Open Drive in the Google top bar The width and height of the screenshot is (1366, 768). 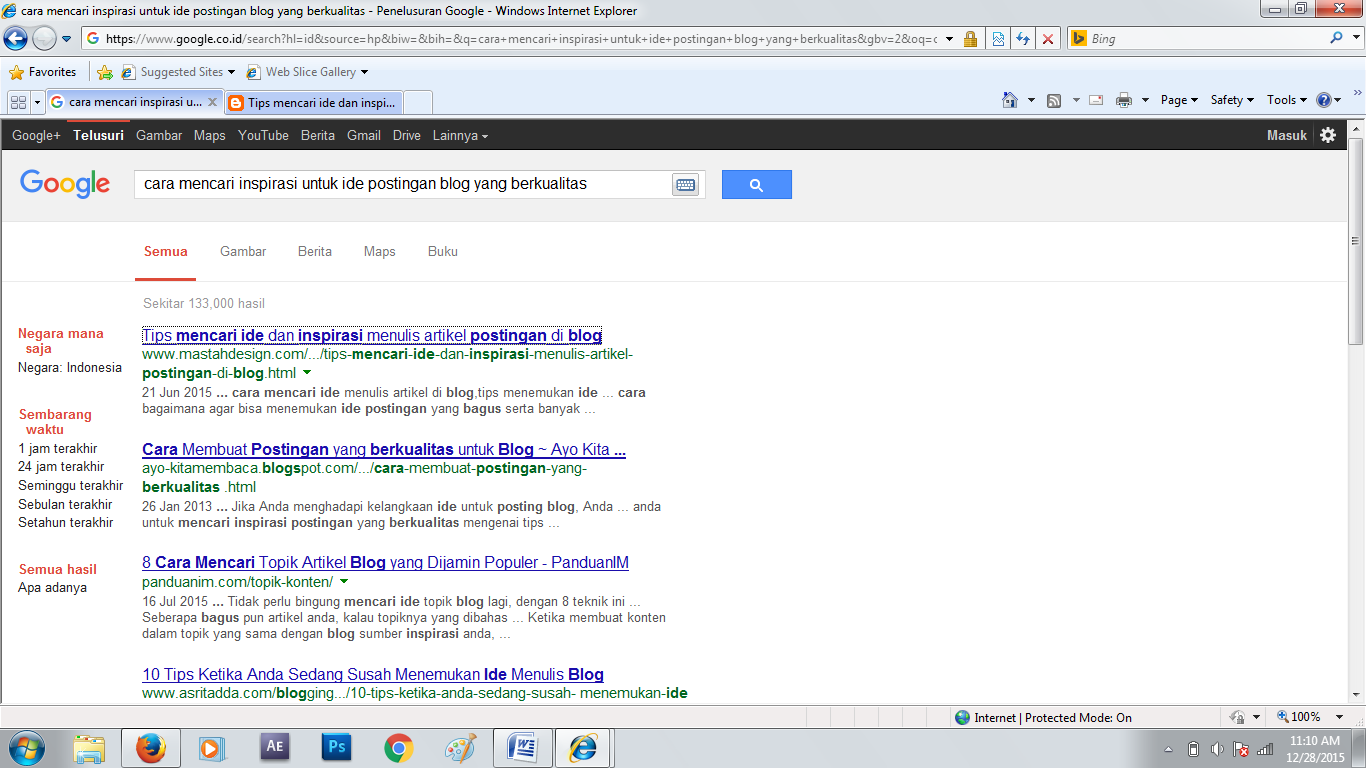[407, 135]
